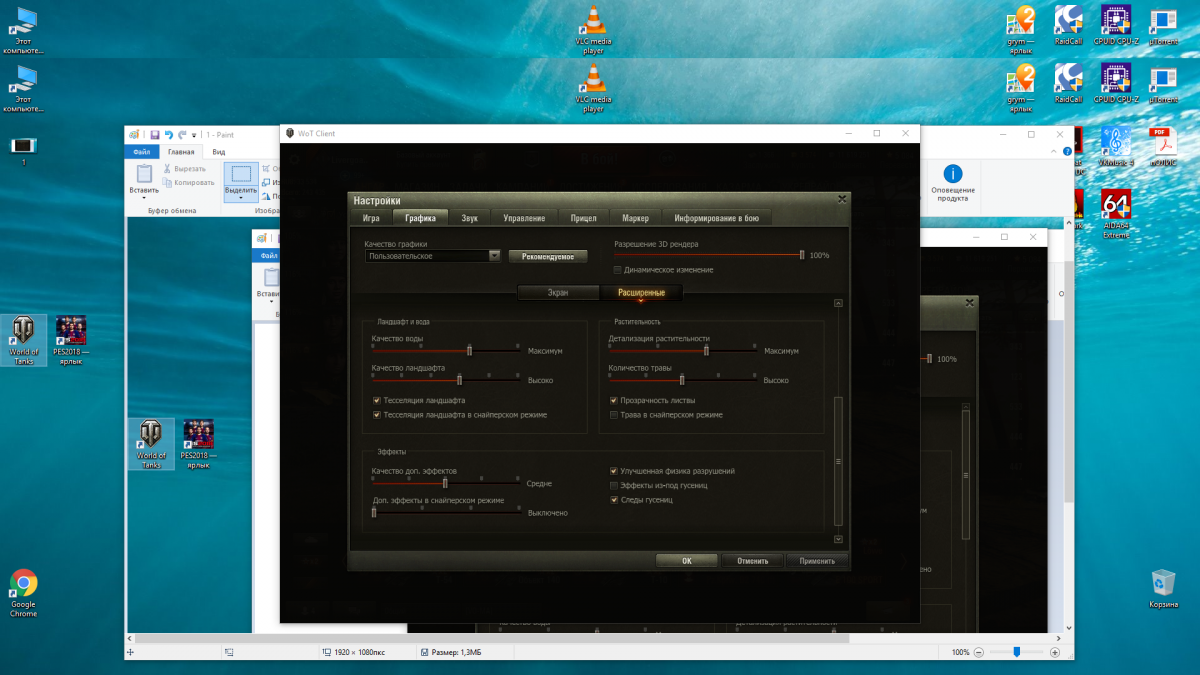
Task: Open the Маркер tab
Action: [635, 218]
